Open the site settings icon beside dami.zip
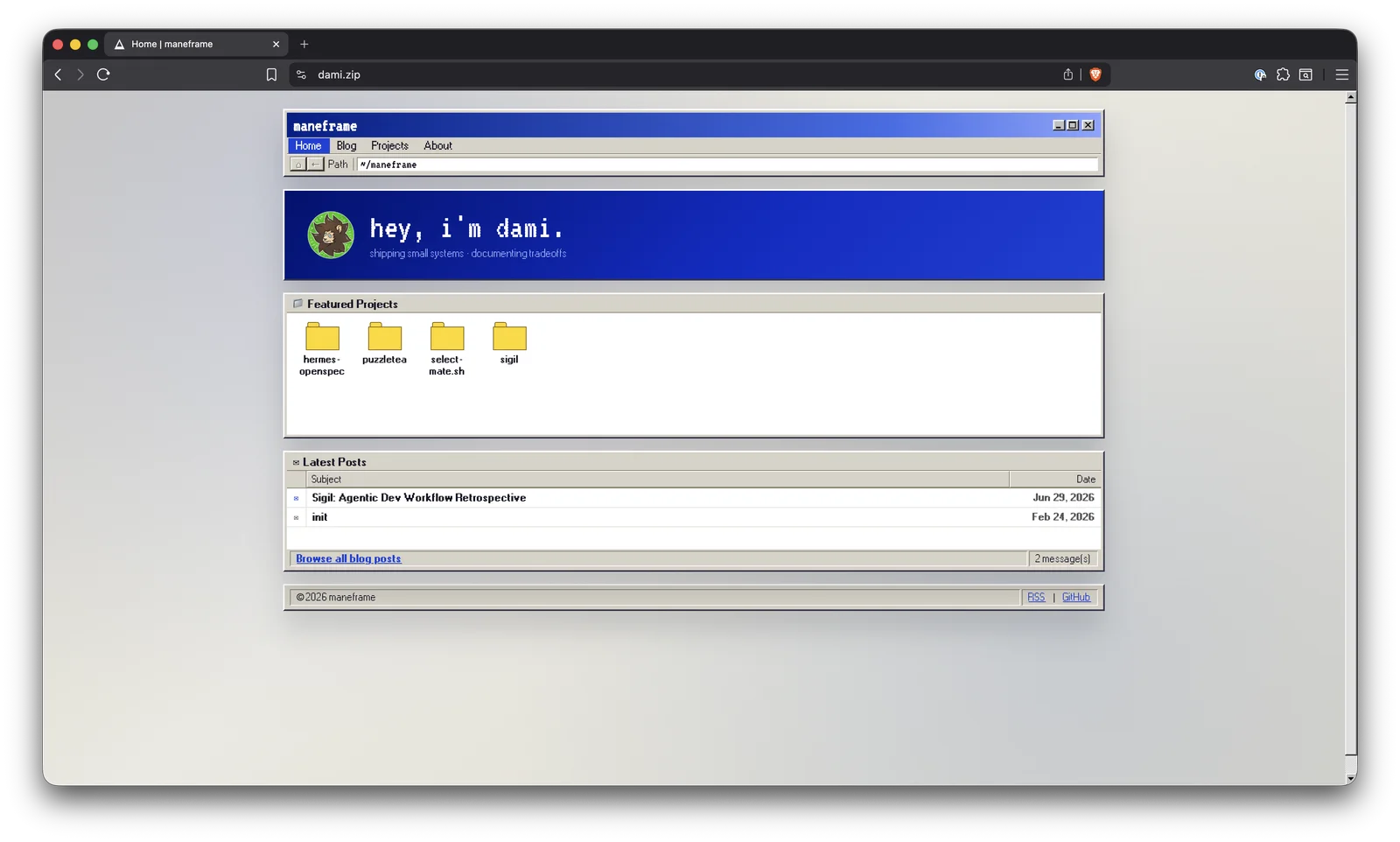 (x=302, y=74)
